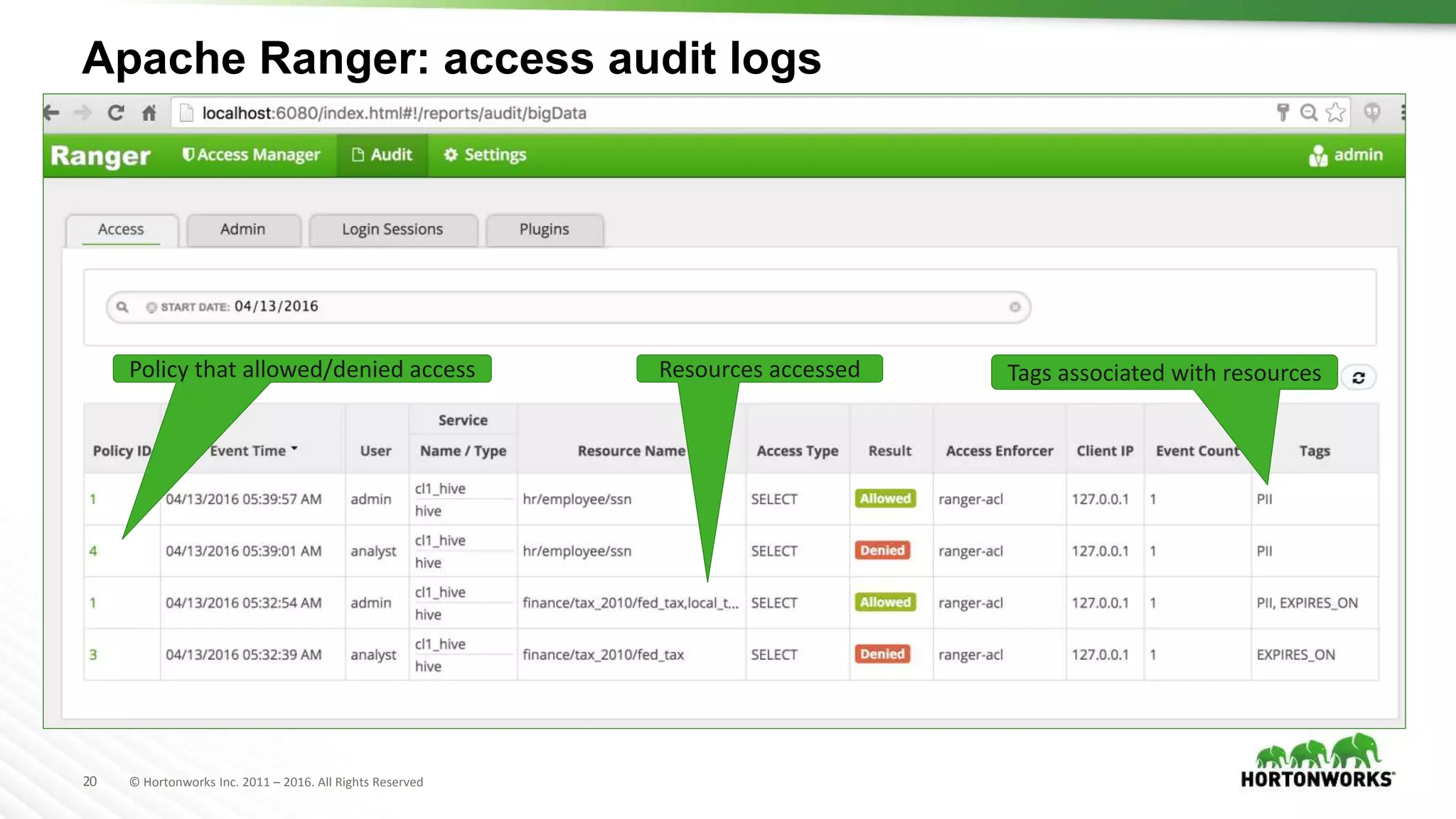The width and height of the screenshot is (1456, 819).
Task: Click analyst user in 05:39:01 row
Action: 373,552
